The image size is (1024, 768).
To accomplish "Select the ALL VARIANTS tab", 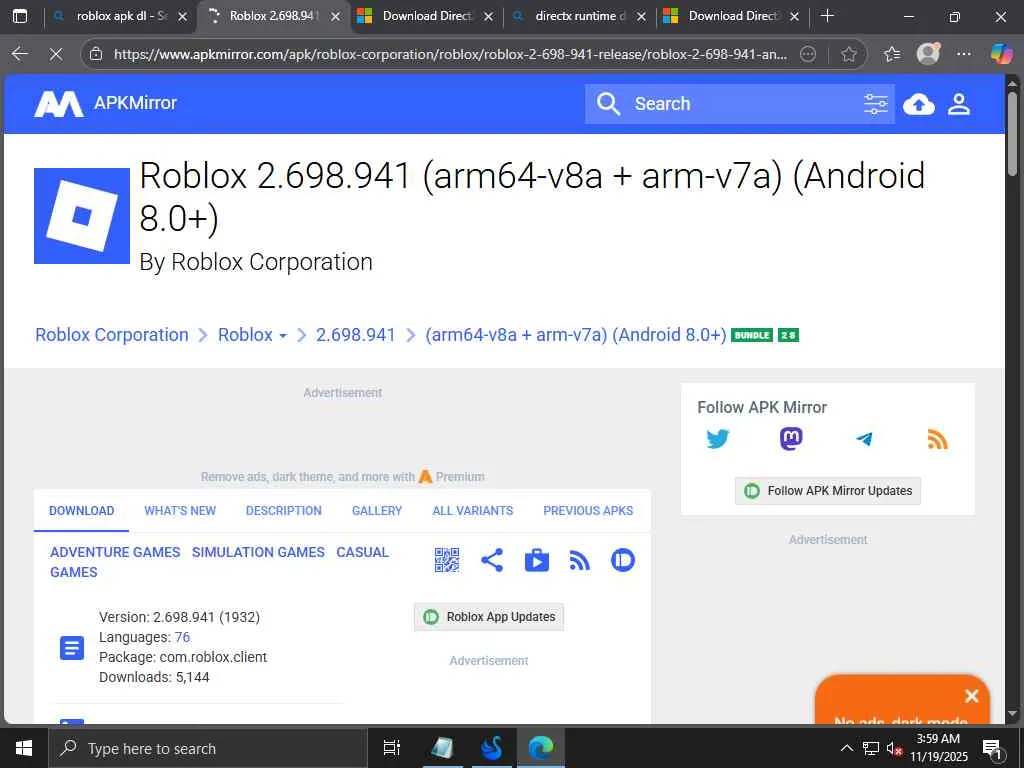I will [473, 511].
